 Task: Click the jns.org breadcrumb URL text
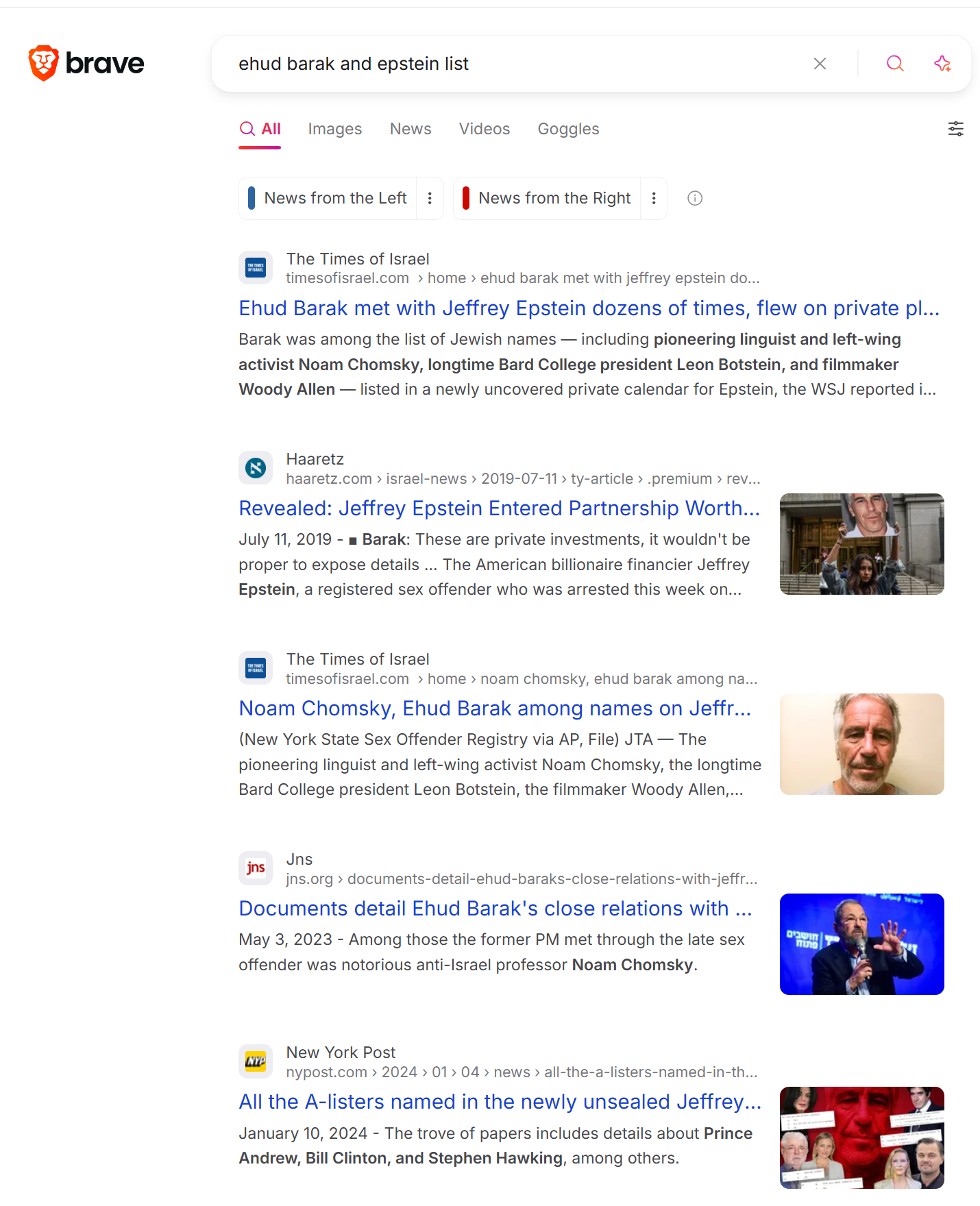tap(522, 879)
